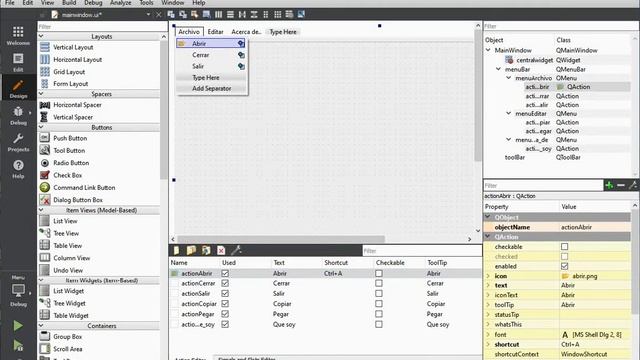Screen dimensions: 640x360
Task: Open the Acerca de.. menu in form
Action: pyautogui.click(x=246, y=32)
